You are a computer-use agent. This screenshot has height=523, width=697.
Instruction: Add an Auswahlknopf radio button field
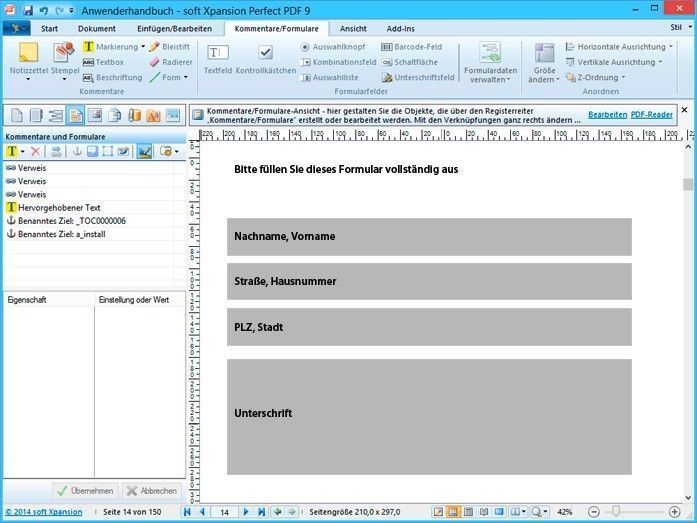click(x=333, y=47)
